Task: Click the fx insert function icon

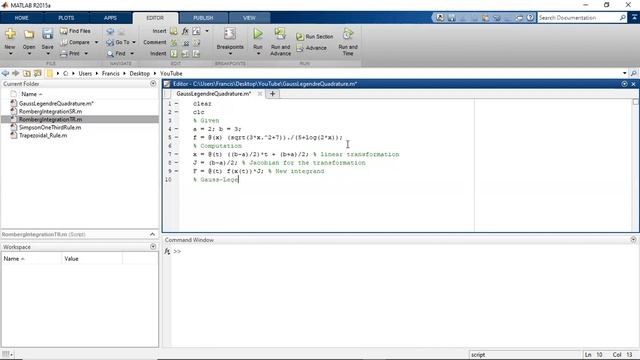Action: point(185,31)
